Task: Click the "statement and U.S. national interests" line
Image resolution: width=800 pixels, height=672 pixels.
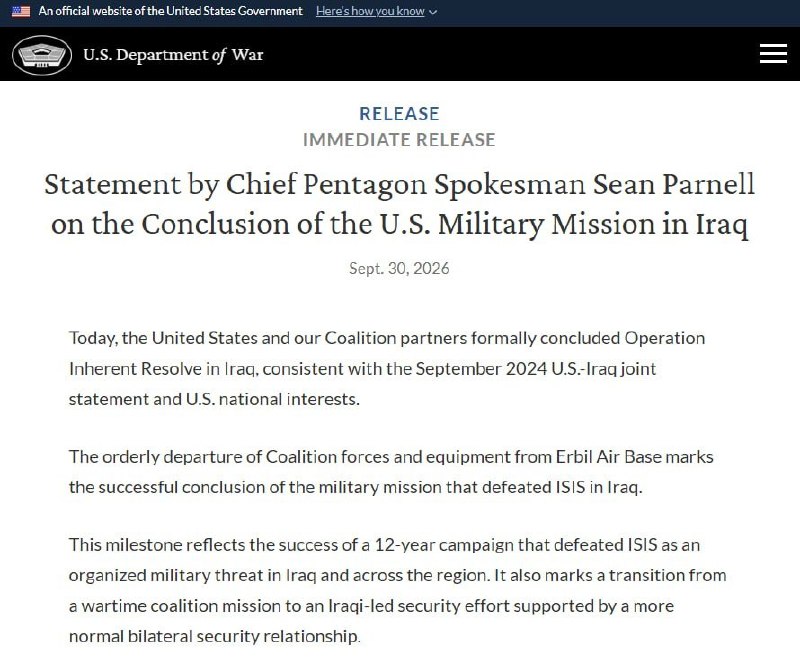Action: point(214,399)
